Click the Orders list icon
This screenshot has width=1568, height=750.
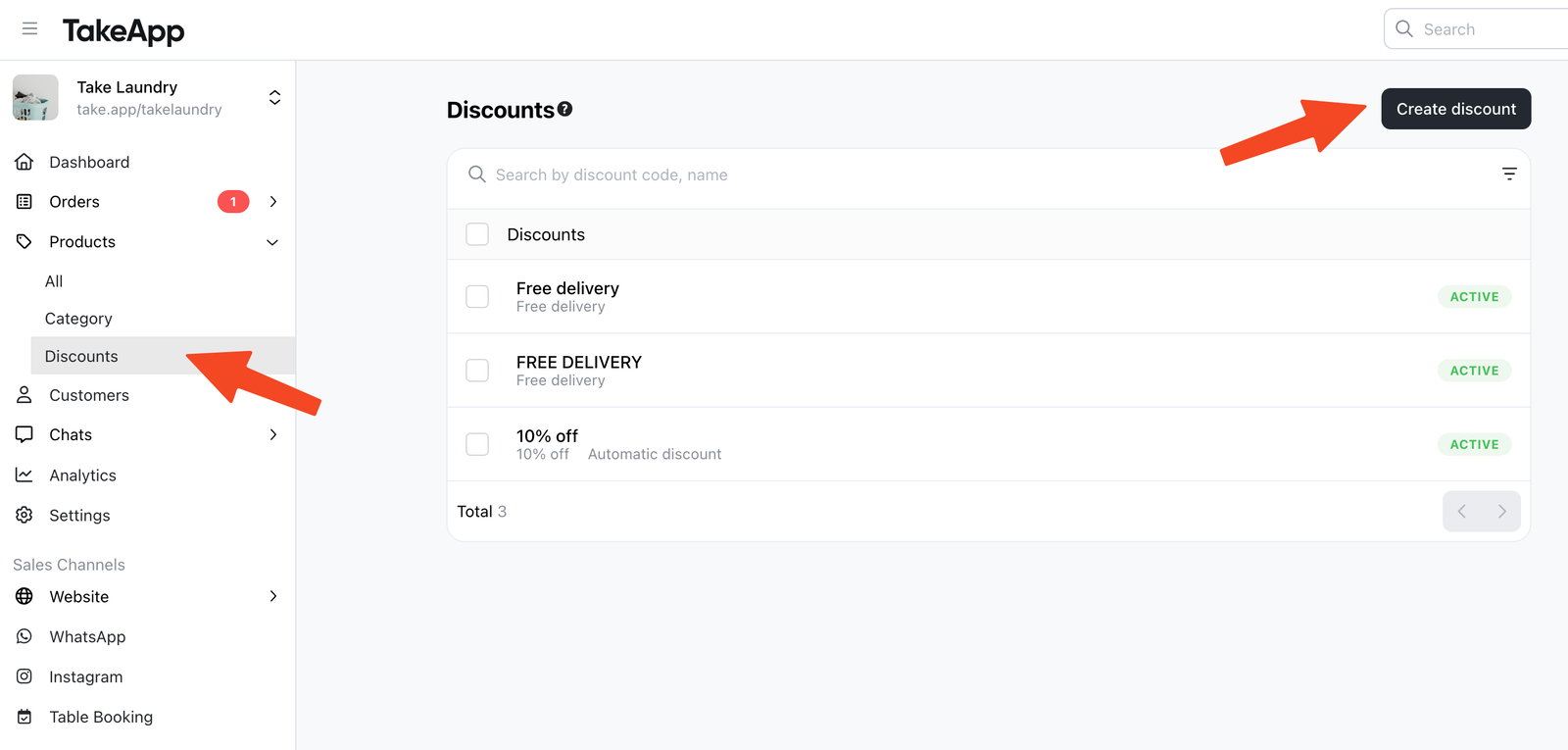[x=24, y=202]
